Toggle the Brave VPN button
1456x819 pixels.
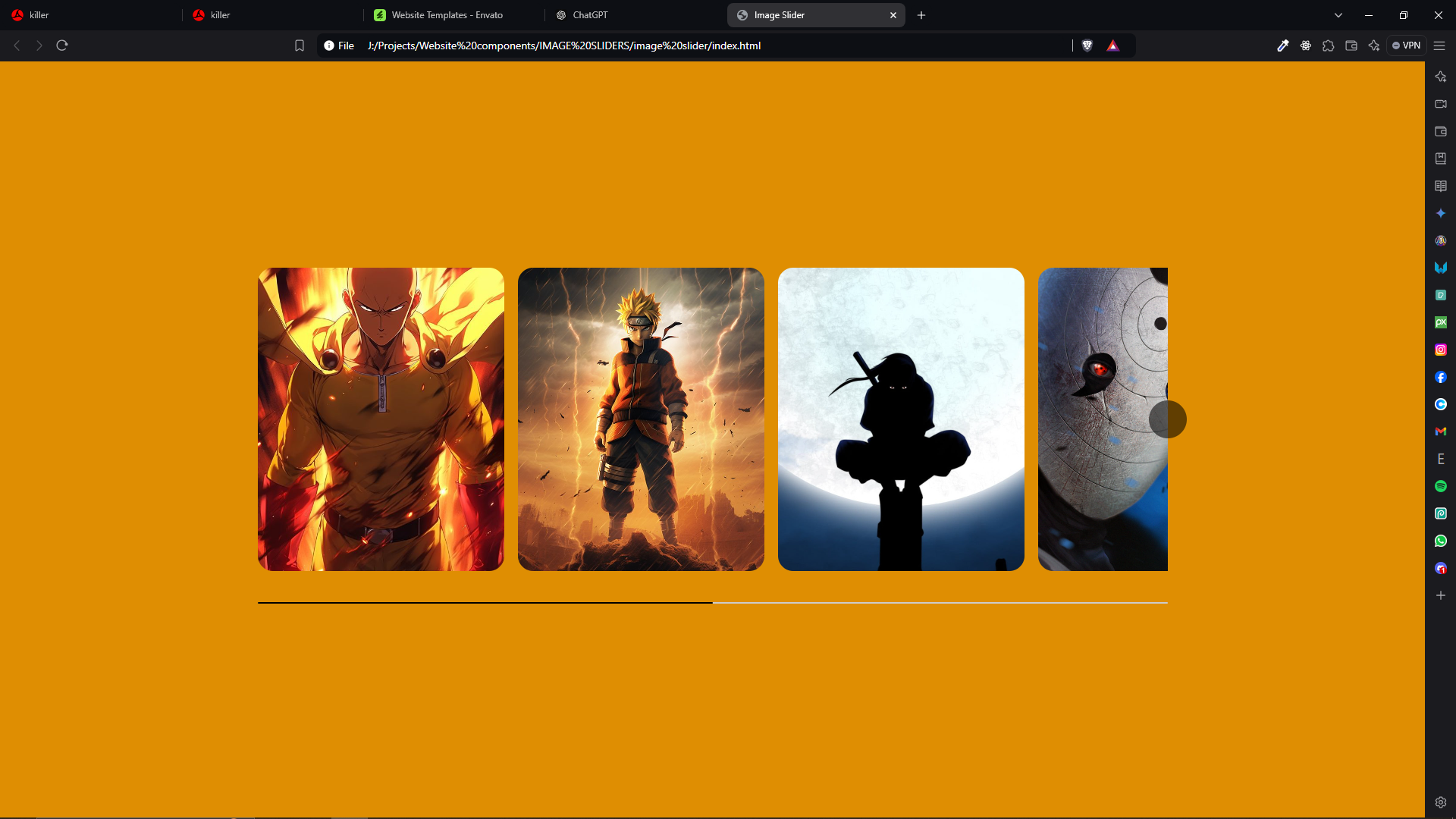pos(1407,45)
